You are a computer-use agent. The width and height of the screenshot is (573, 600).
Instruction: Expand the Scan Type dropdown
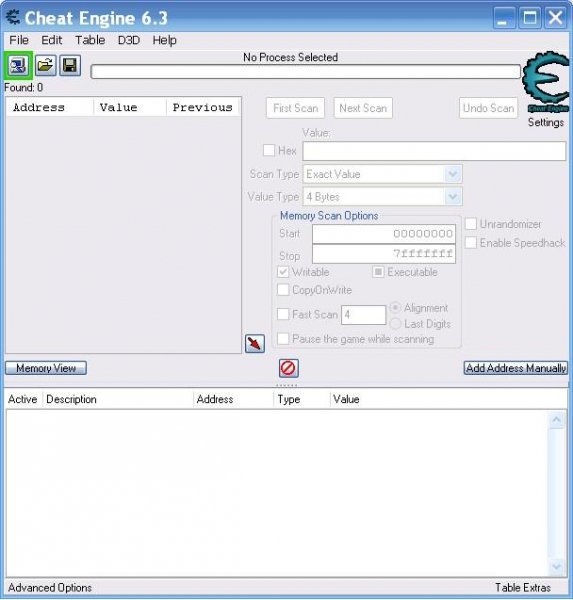click(453, 174)
